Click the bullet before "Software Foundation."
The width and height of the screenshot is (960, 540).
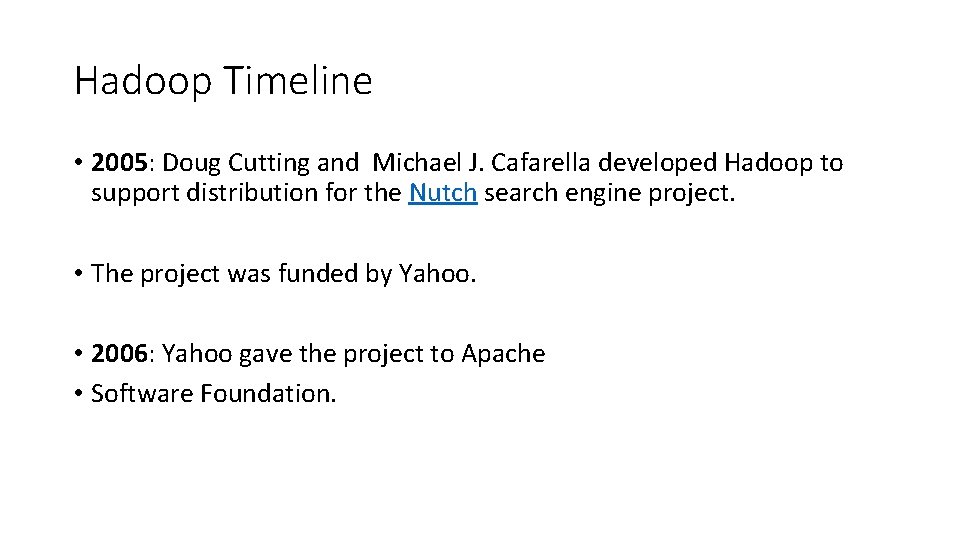pos(78,394)
